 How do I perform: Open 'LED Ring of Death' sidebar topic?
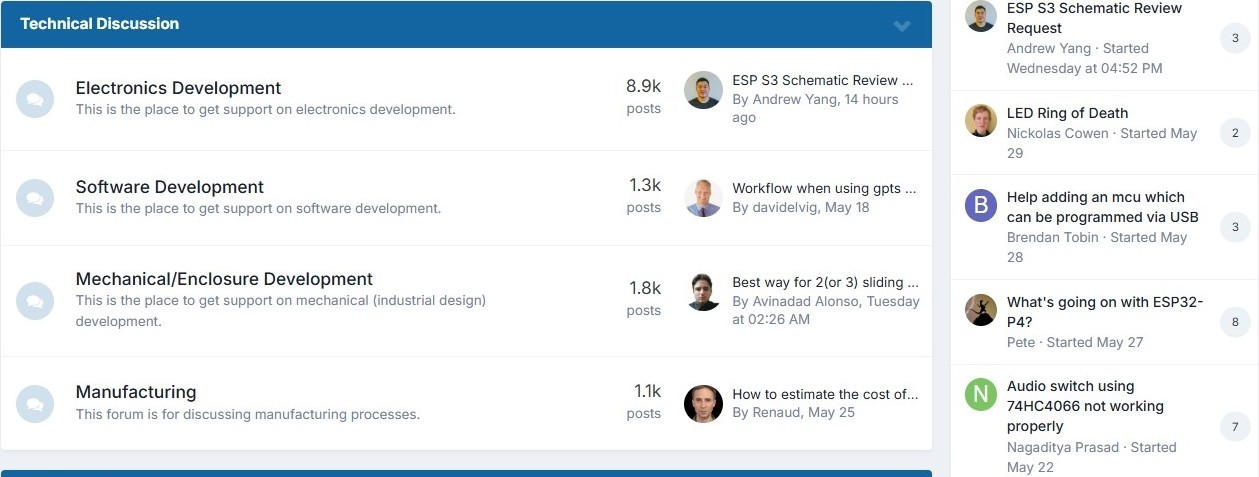(1067, 113)
